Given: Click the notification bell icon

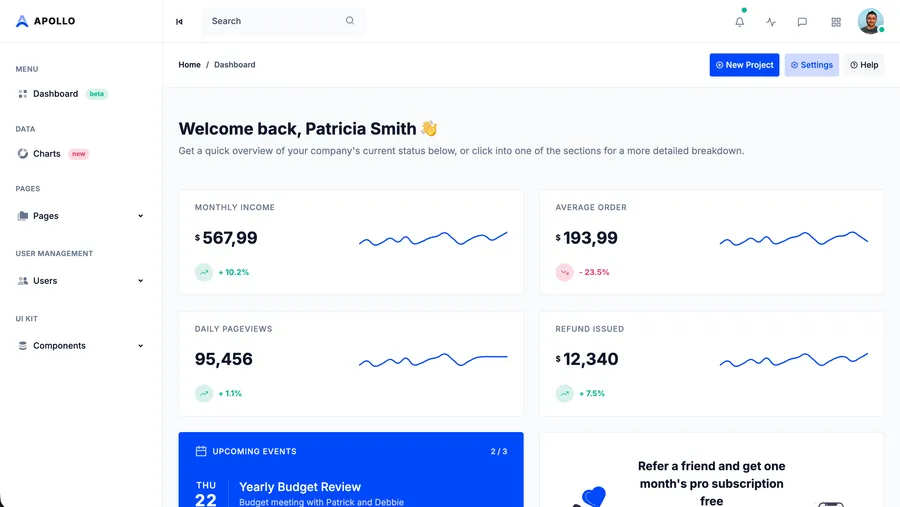Looking at the screenshot, I should 740,21.
